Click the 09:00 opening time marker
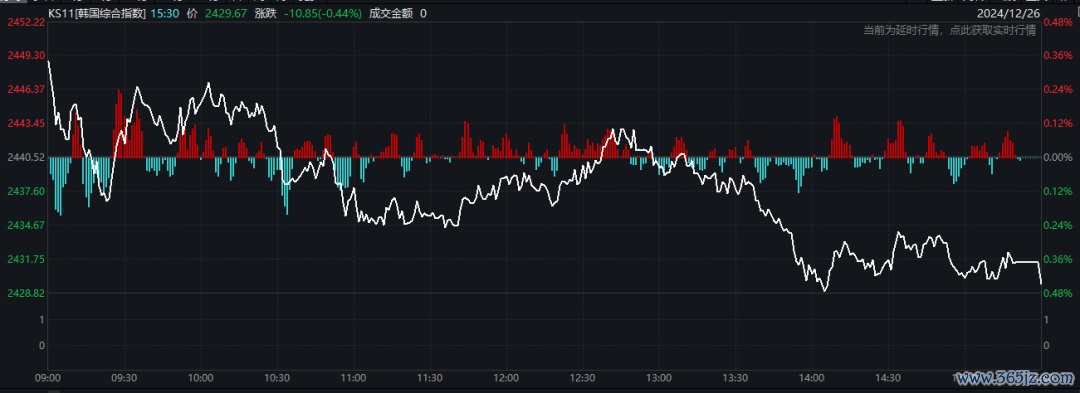The height and width of the screenshot is (393, 1080). pos(48,377)
